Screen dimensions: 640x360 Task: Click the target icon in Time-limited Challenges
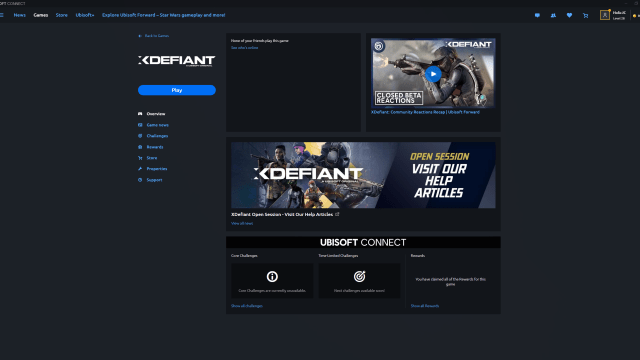pyautogui.click(x=359, y=276)
